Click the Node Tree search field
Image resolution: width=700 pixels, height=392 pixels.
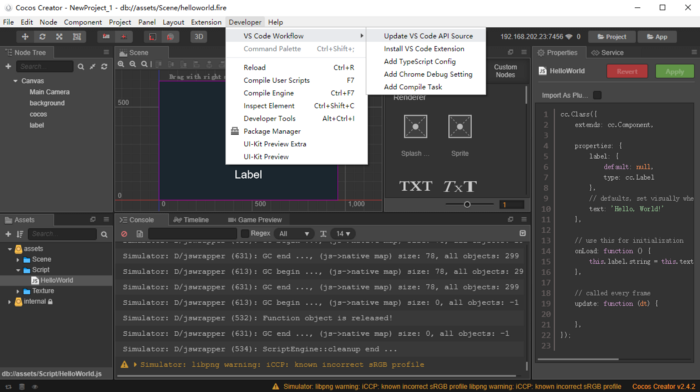point(45,67)
